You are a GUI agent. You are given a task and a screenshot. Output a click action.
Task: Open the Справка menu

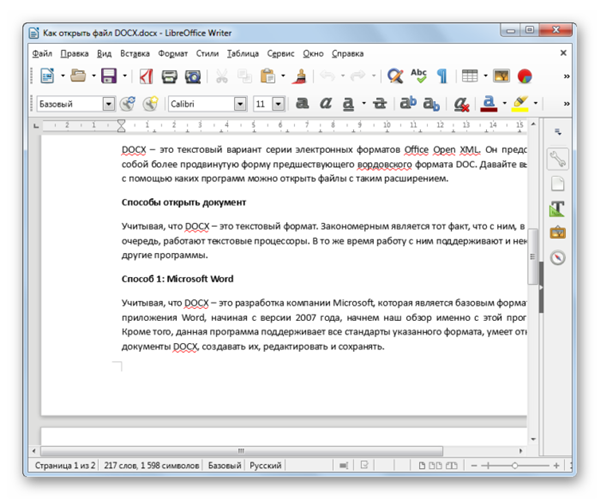(x=347, y=54)
